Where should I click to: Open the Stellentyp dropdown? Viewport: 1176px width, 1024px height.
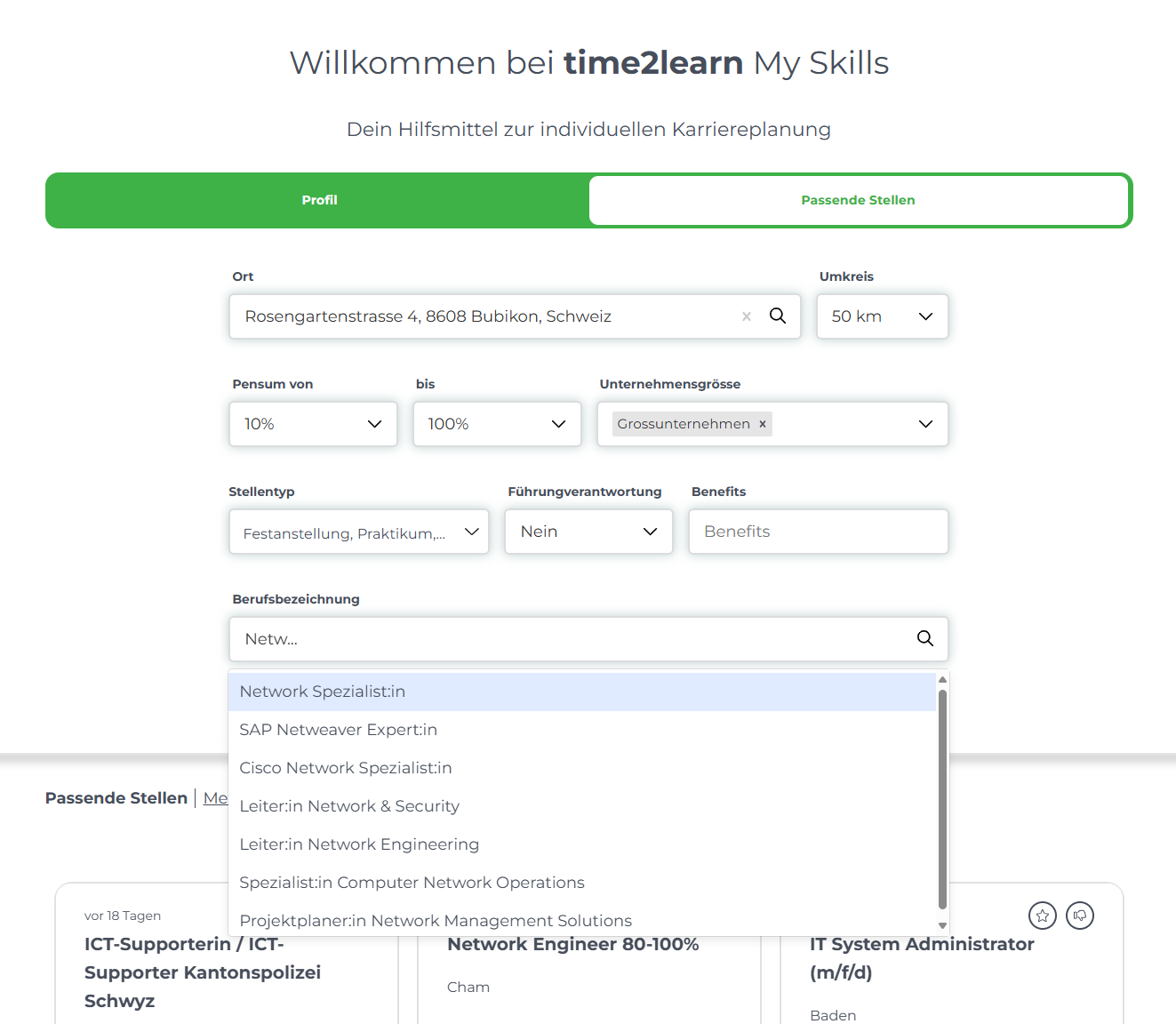pyautogui.click(x=359, y=532)
